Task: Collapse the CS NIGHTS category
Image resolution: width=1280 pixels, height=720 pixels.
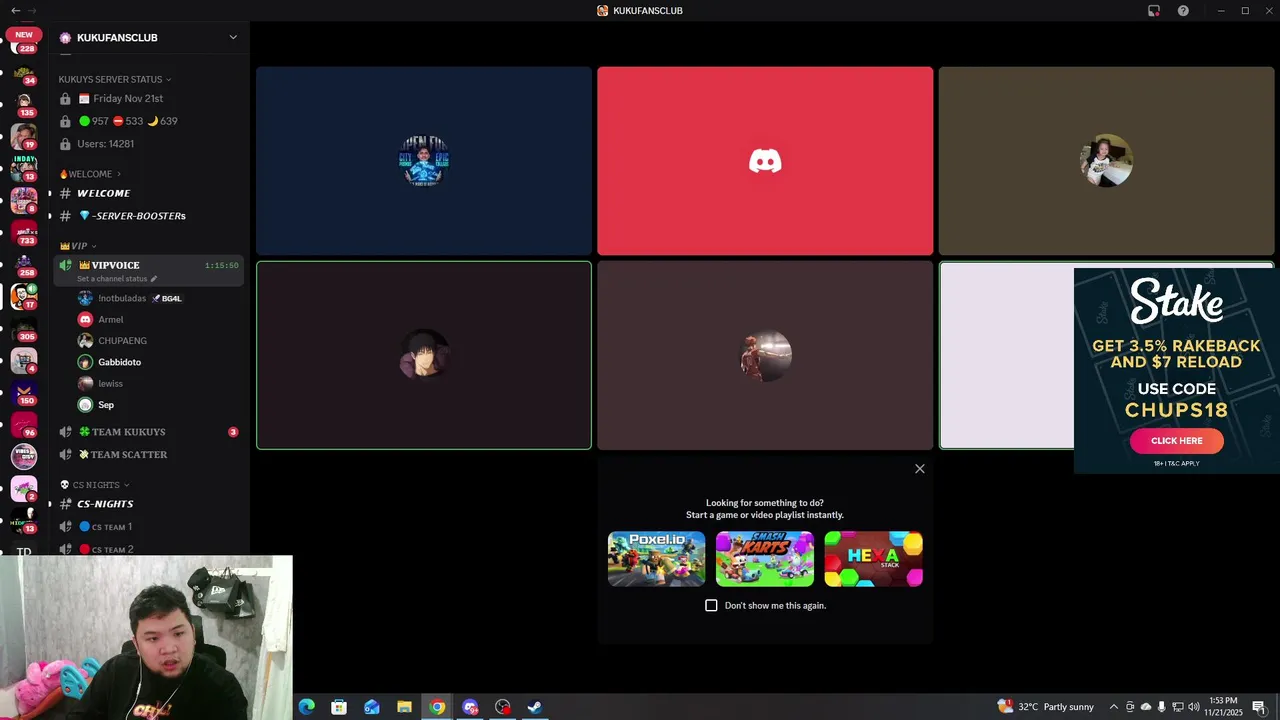Action: pyautogui.click(x=95, y=485)
